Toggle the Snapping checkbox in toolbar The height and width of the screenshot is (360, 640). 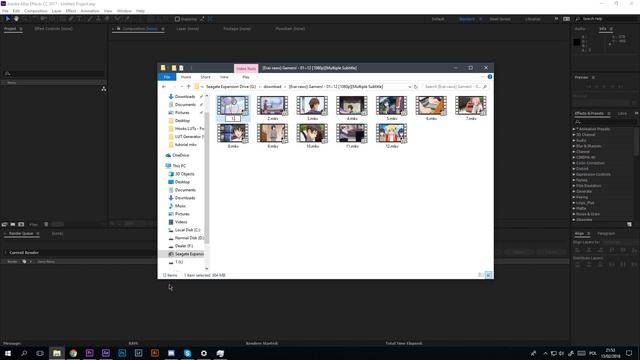(177, 19)
